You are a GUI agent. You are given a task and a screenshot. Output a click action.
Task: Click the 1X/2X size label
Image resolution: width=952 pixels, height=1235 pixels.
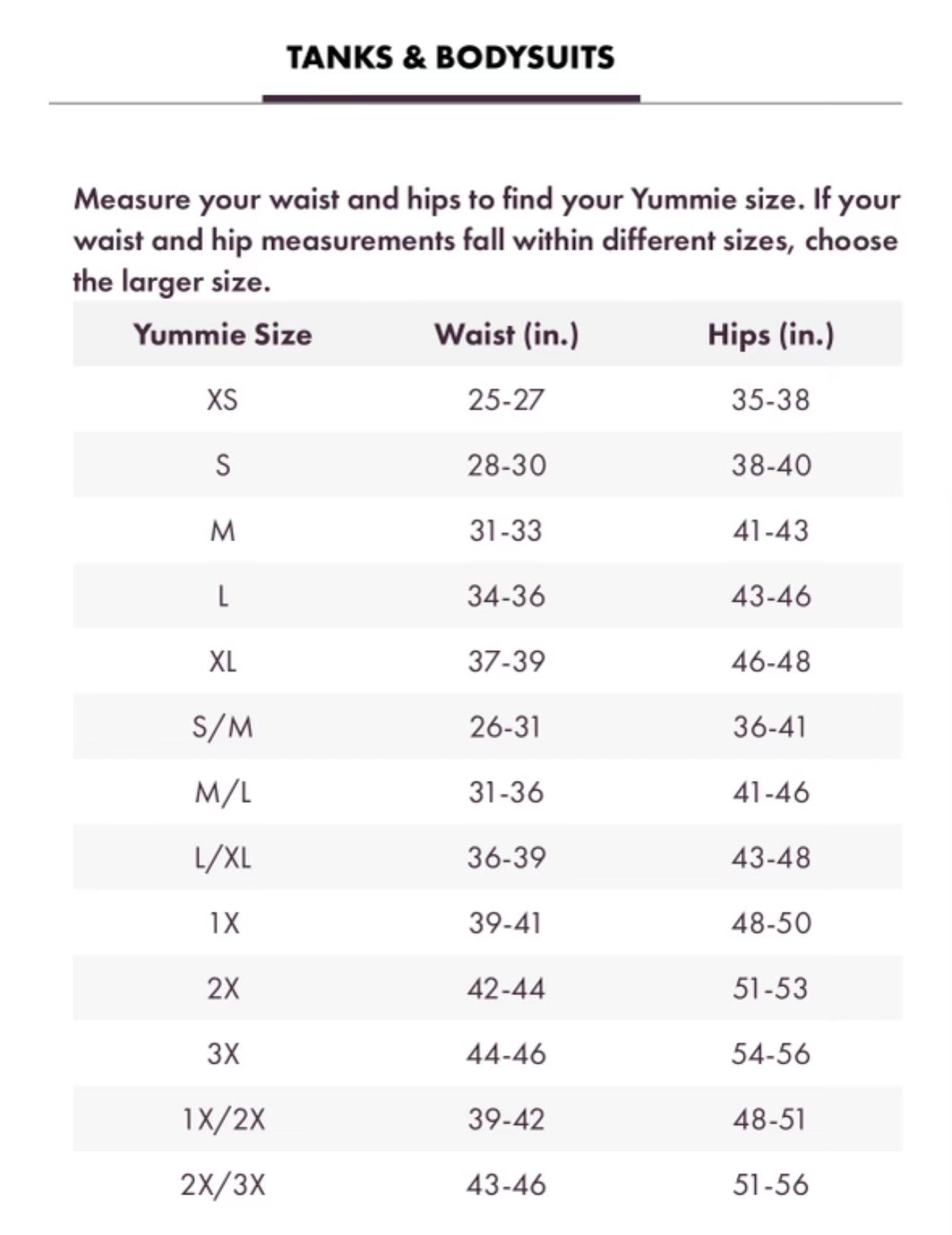[x=223, y=1119]
